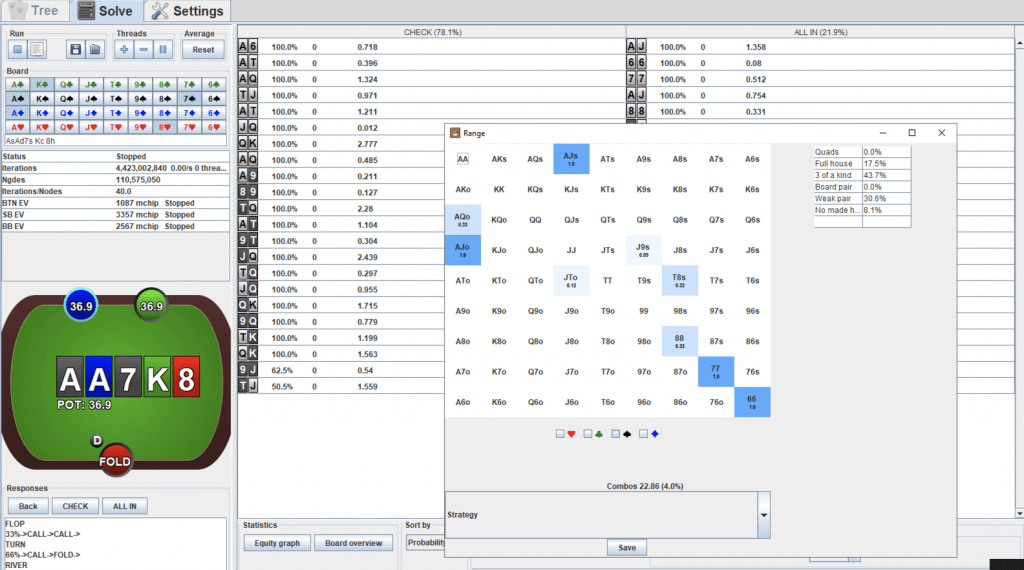Check the diamonds suit checkbox
This screenshot has height=570, width=1024.
644,434
